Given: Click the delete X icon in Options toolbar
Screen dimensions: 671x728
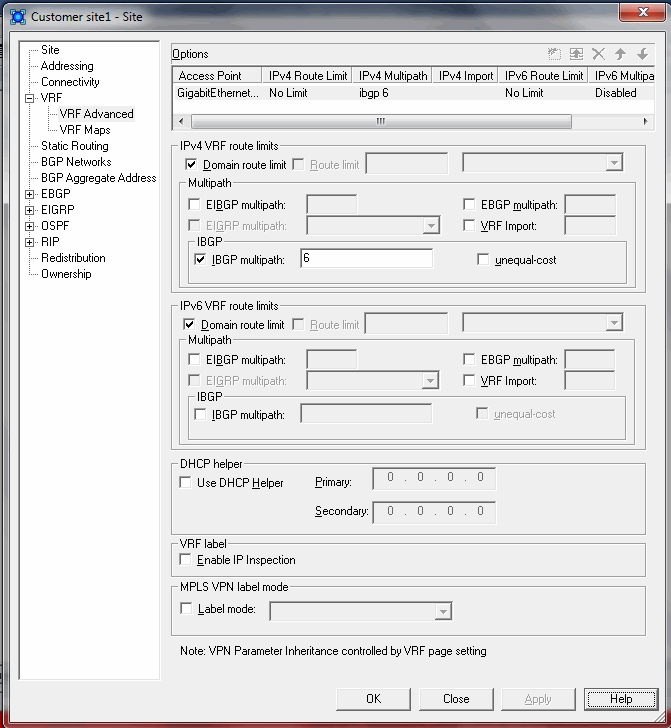Looking at the screenshot, I should click(x=599, y=54).
